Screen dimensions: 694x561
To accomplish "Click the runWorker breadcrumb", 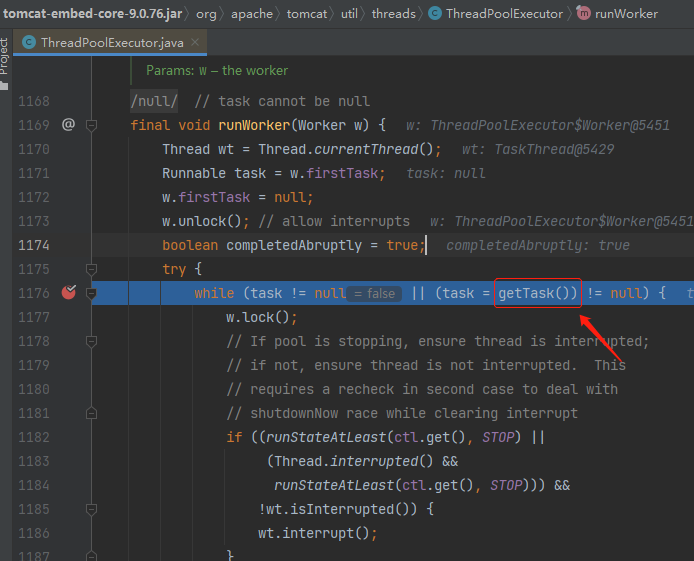I will click(x=626, y=14).
